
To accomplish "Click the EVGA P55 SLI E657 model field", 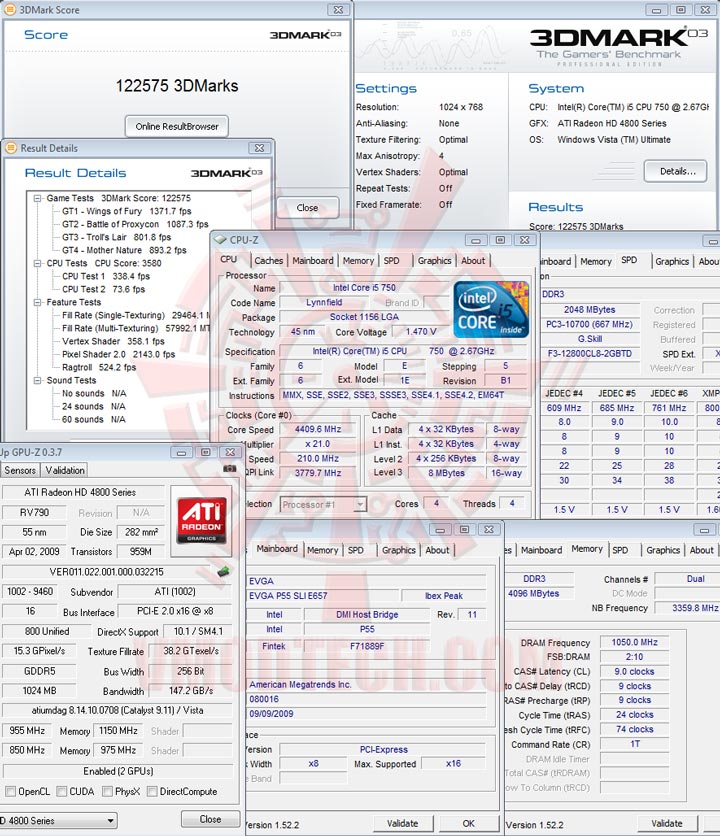I will (x=322, y=596).
